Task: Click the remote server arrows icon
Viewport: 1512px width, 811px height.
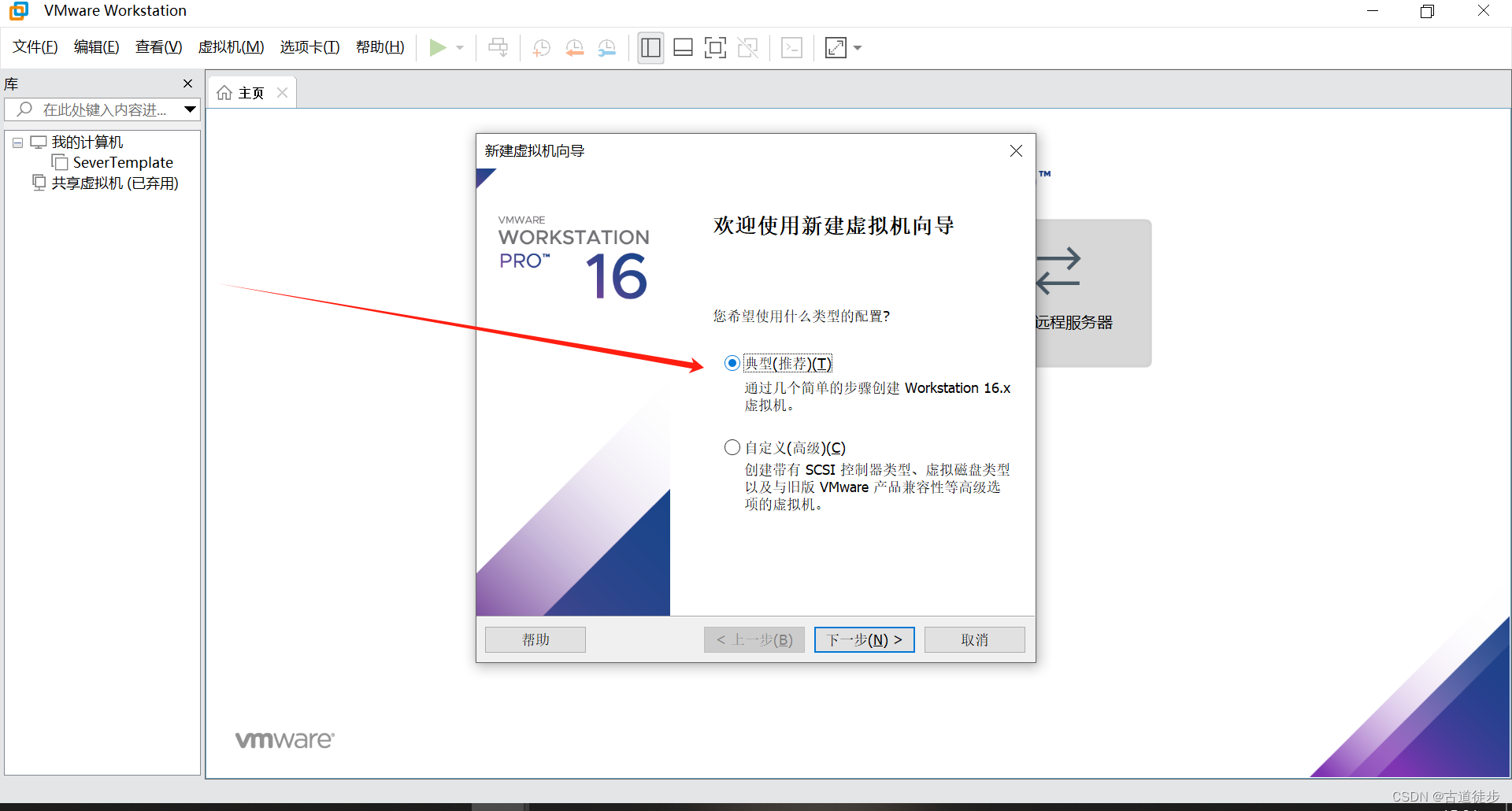Action: (1058, 271)
